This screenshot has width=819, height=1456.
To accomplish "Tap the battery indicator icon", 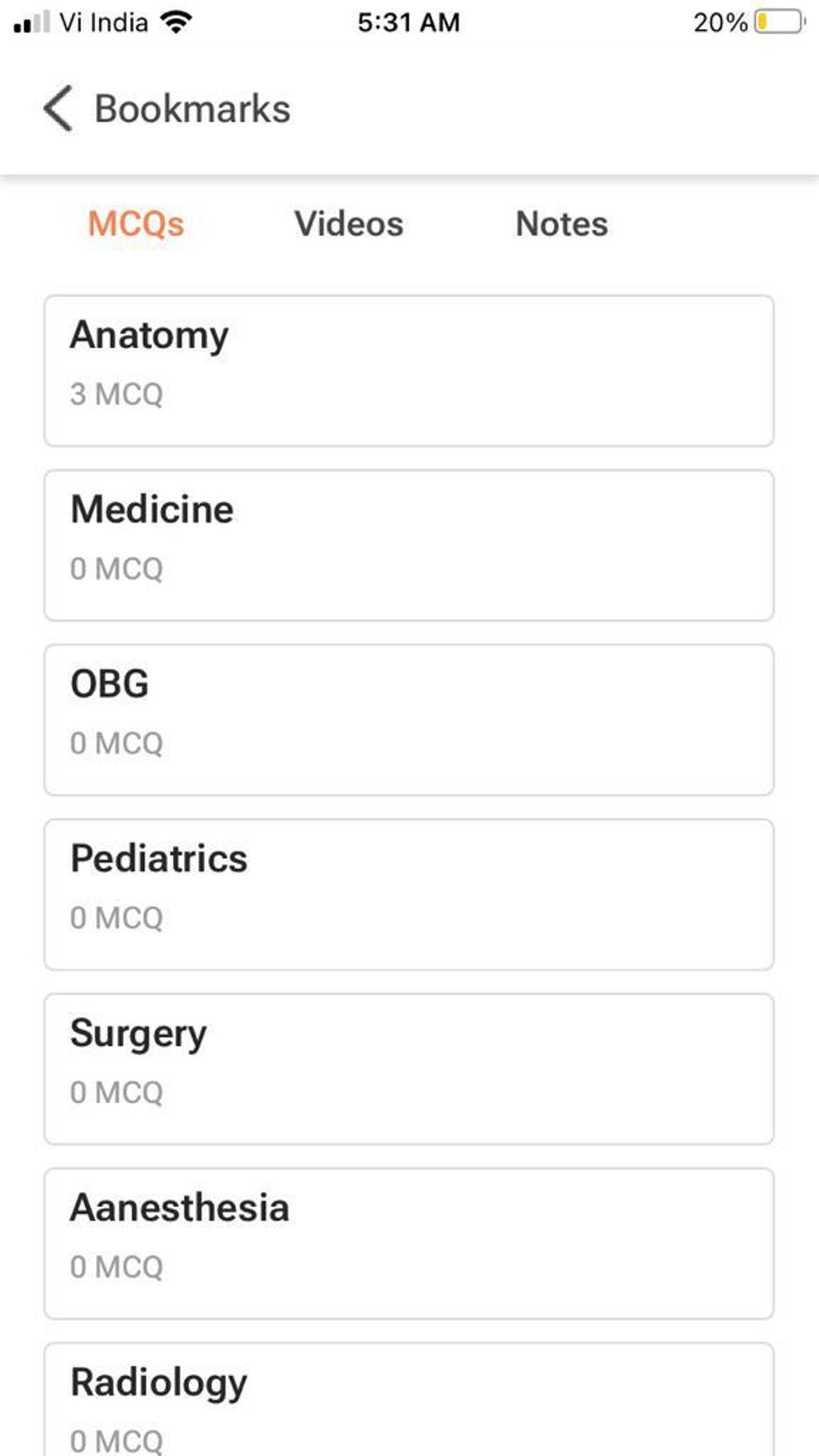I will click(x=779, y=22).
